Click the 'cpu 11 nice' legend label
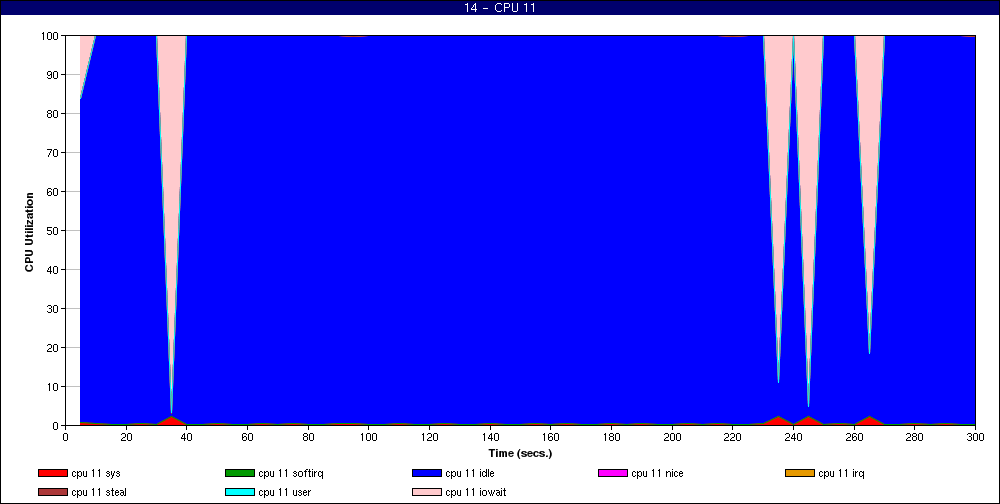Screen dimensions: 1000x504 [x=657, y=473]
